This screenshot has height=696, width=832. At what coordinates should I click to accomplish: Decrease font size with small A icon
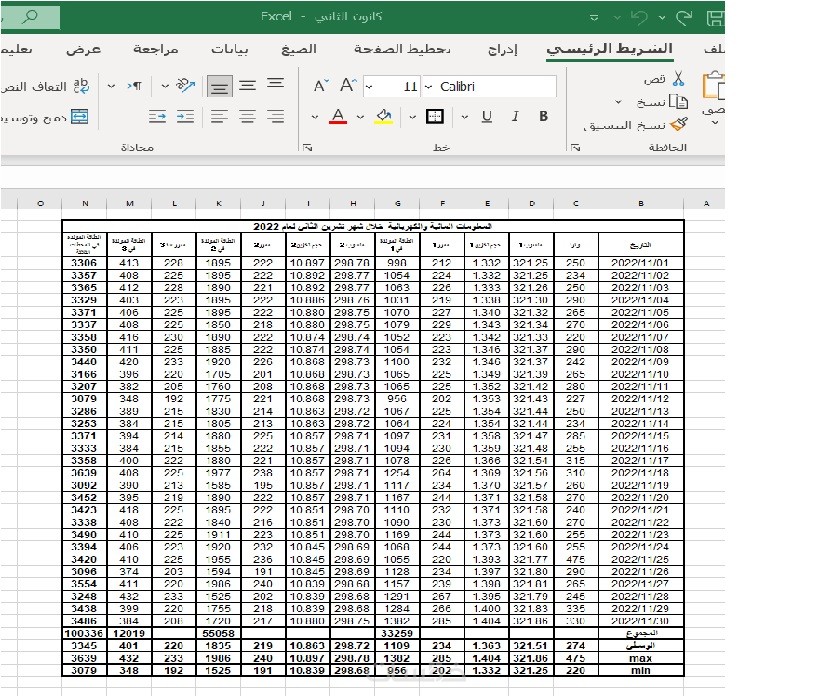pyautogui.click(x=320, y=85)
